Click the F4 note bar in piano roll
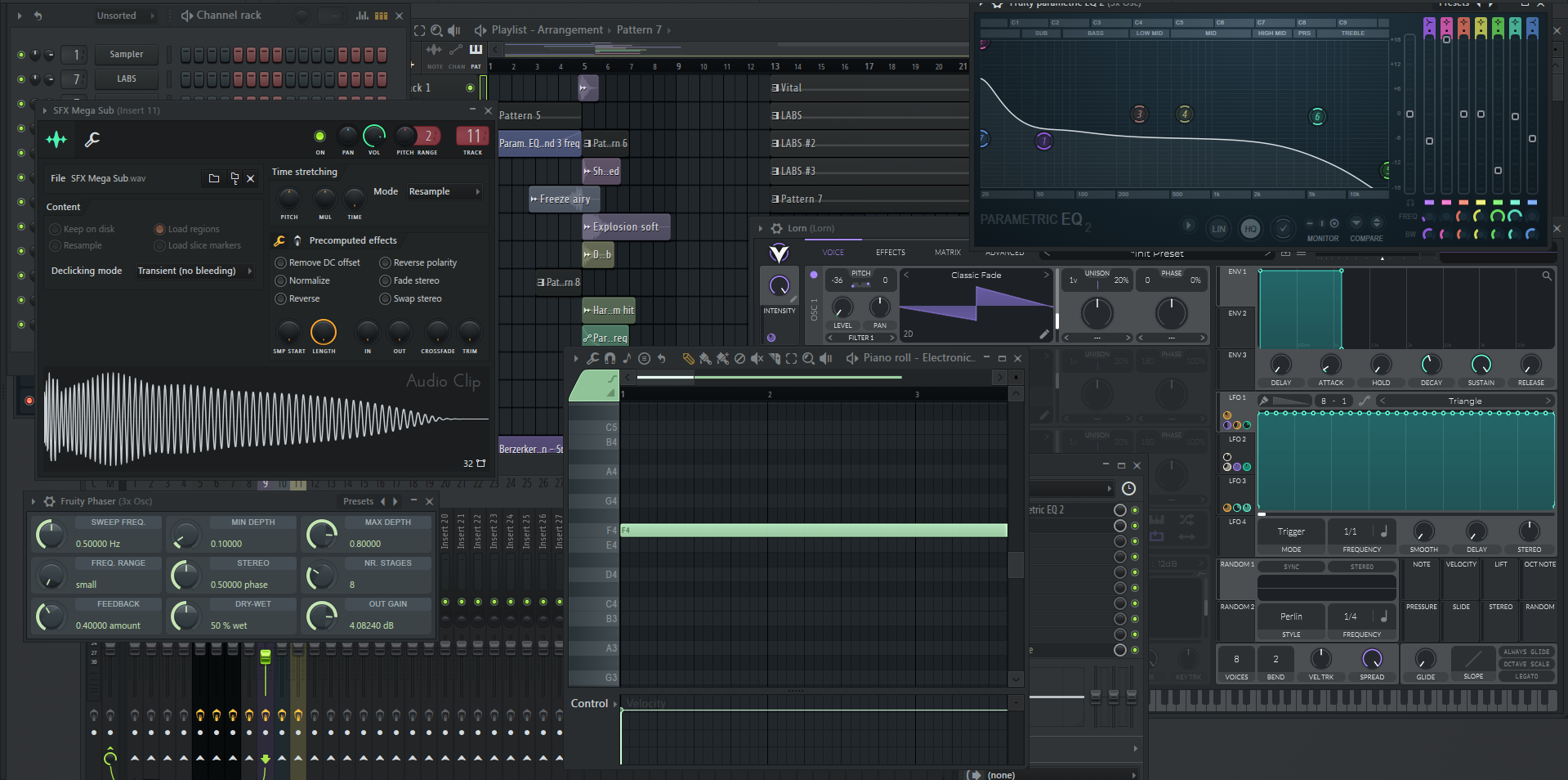Image resolution: width=1568 pixels, height=780 pixels. coord(814,531)
